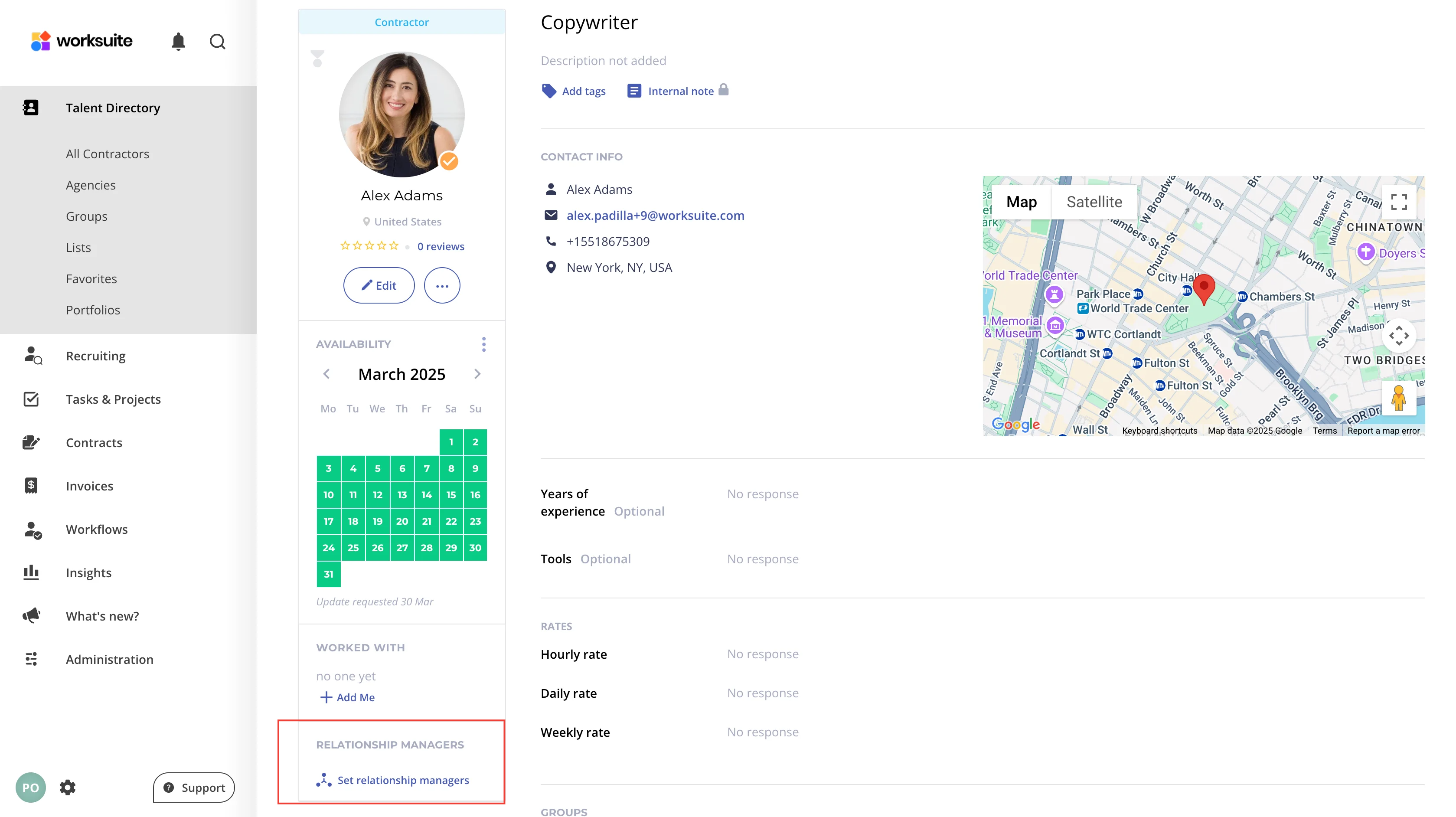This screenshot has height=817, width=1456.
Task: Click Set relationship managers link
Action: pos(402,780)
